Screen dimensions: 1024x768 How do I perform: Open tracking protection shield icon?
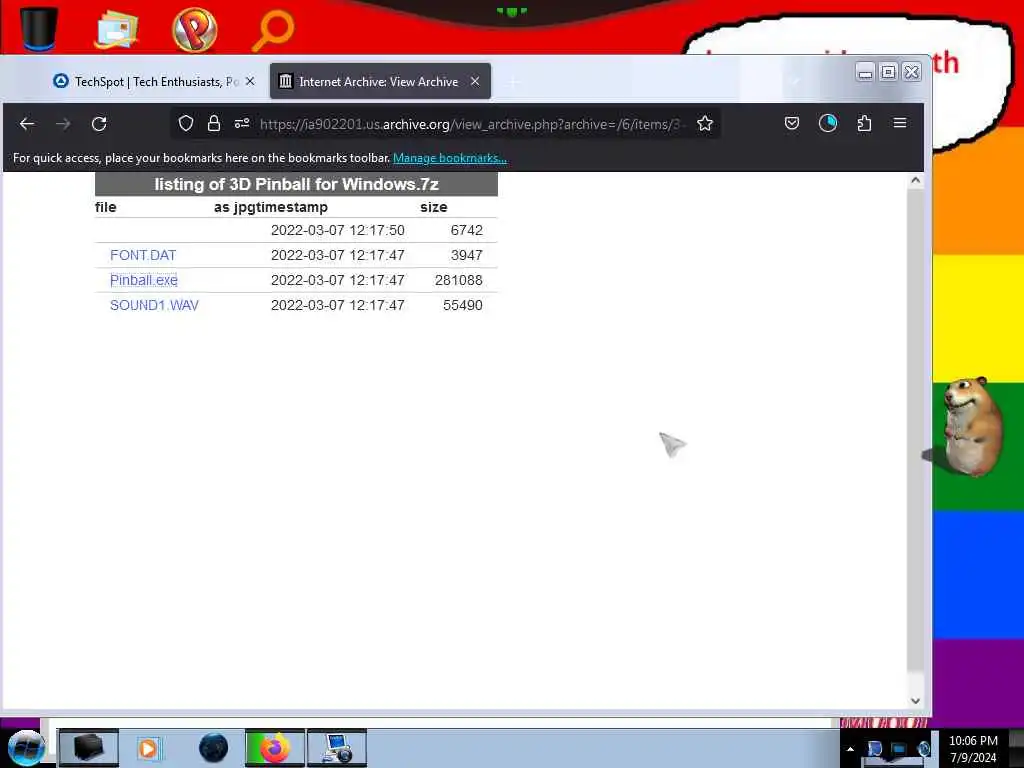pyautogui.click(x=186, y=123)
